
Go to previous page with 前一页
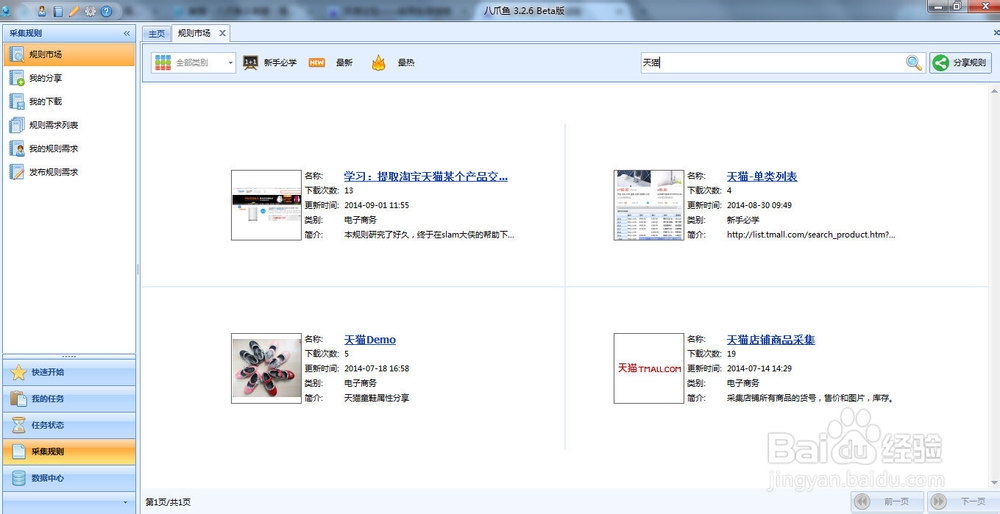tap(888, 502)
